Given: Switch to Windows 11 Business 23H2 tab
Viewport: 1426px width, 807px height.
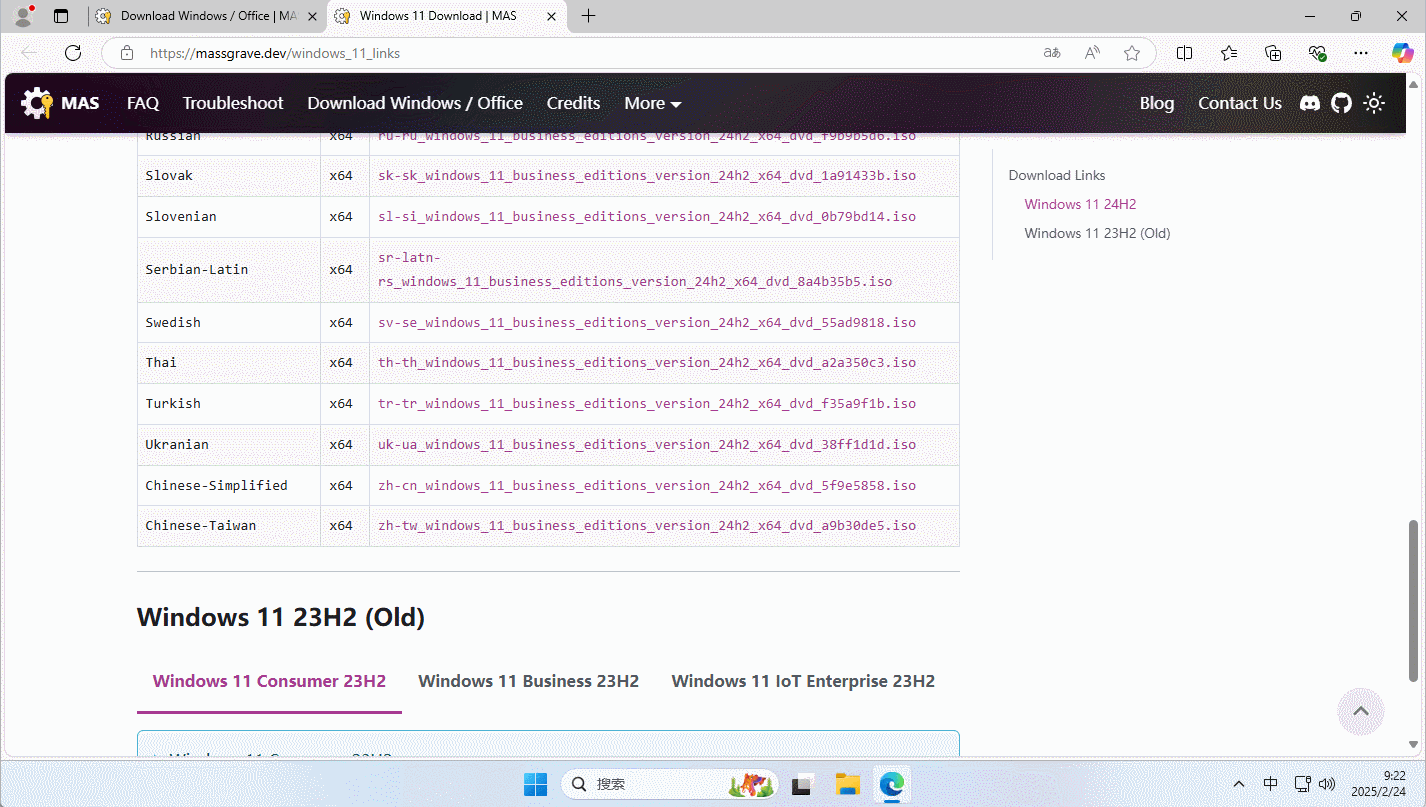Looking at the screenshot, I should [x=528, y=681].
